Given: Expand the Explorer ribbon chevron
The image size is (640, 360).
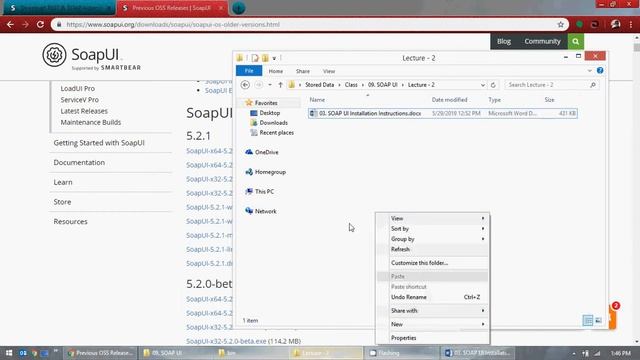Looking at the screenshot, I should (x=589, y=71).
